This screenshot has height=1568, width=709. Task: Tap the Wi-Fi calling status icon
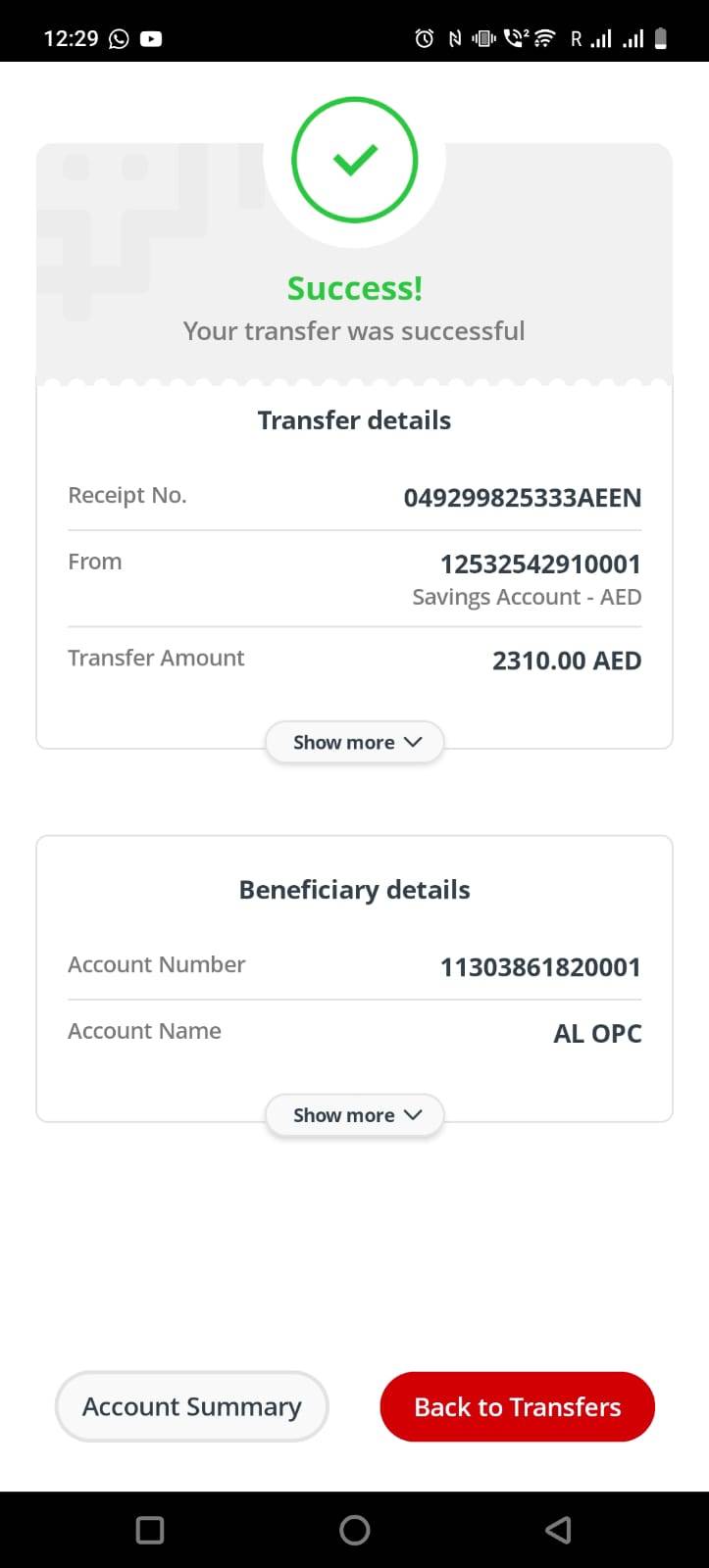coord(514,39)
